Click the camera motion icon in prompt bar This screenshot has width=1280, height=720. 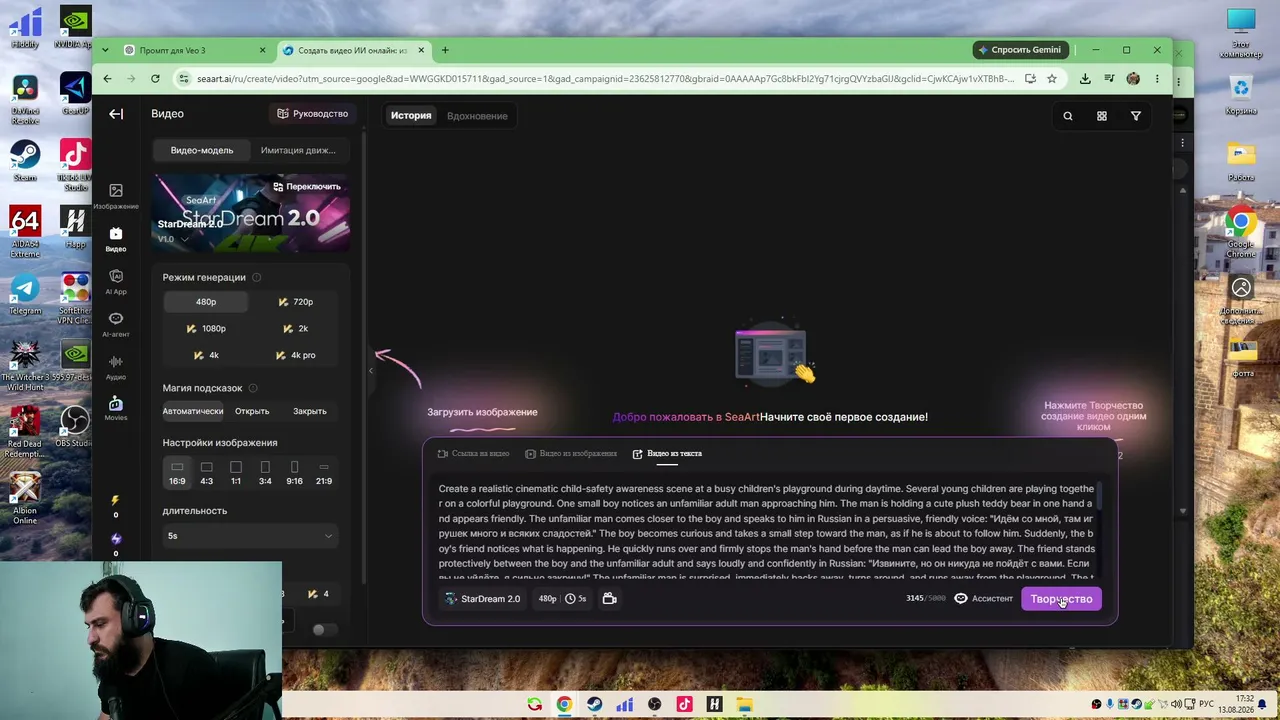[x=610, y=599]
